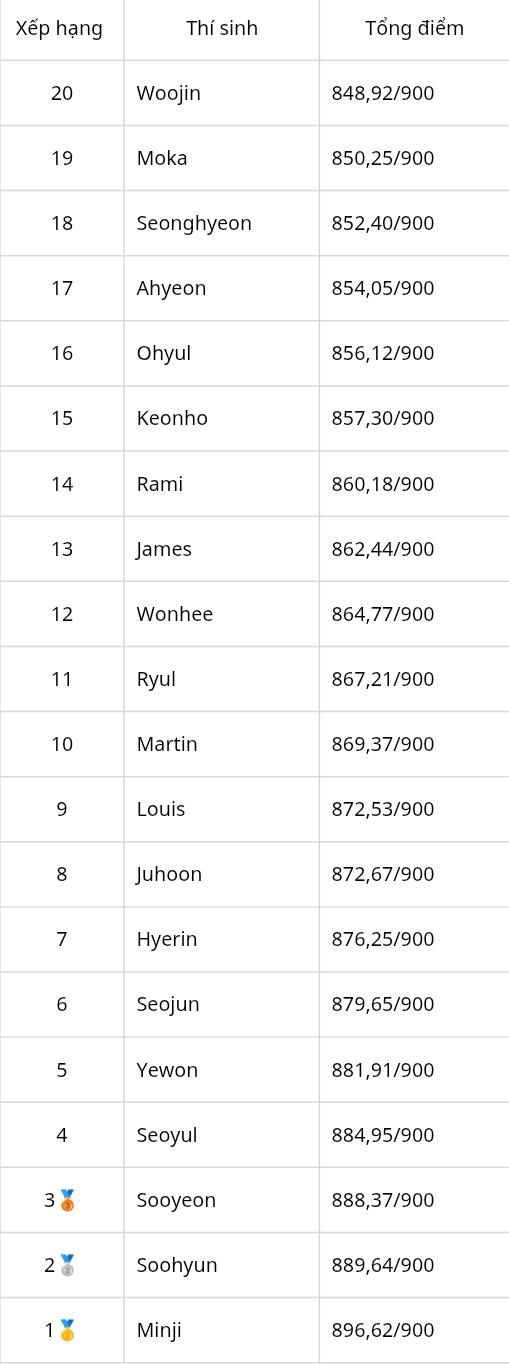Click the silver medal icon at rank 2
The height and width of the screenshot is (1364, 509).
pos(68,1265)
